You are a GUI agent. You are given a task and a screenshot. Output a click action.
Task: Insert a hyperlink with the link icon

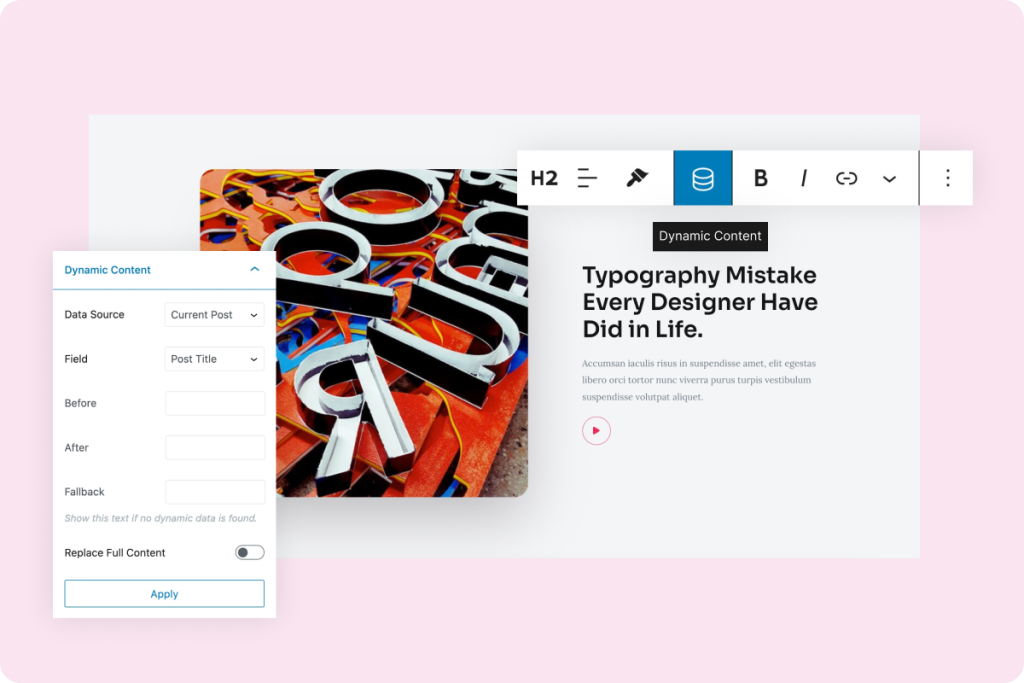(x=846, y=178)
